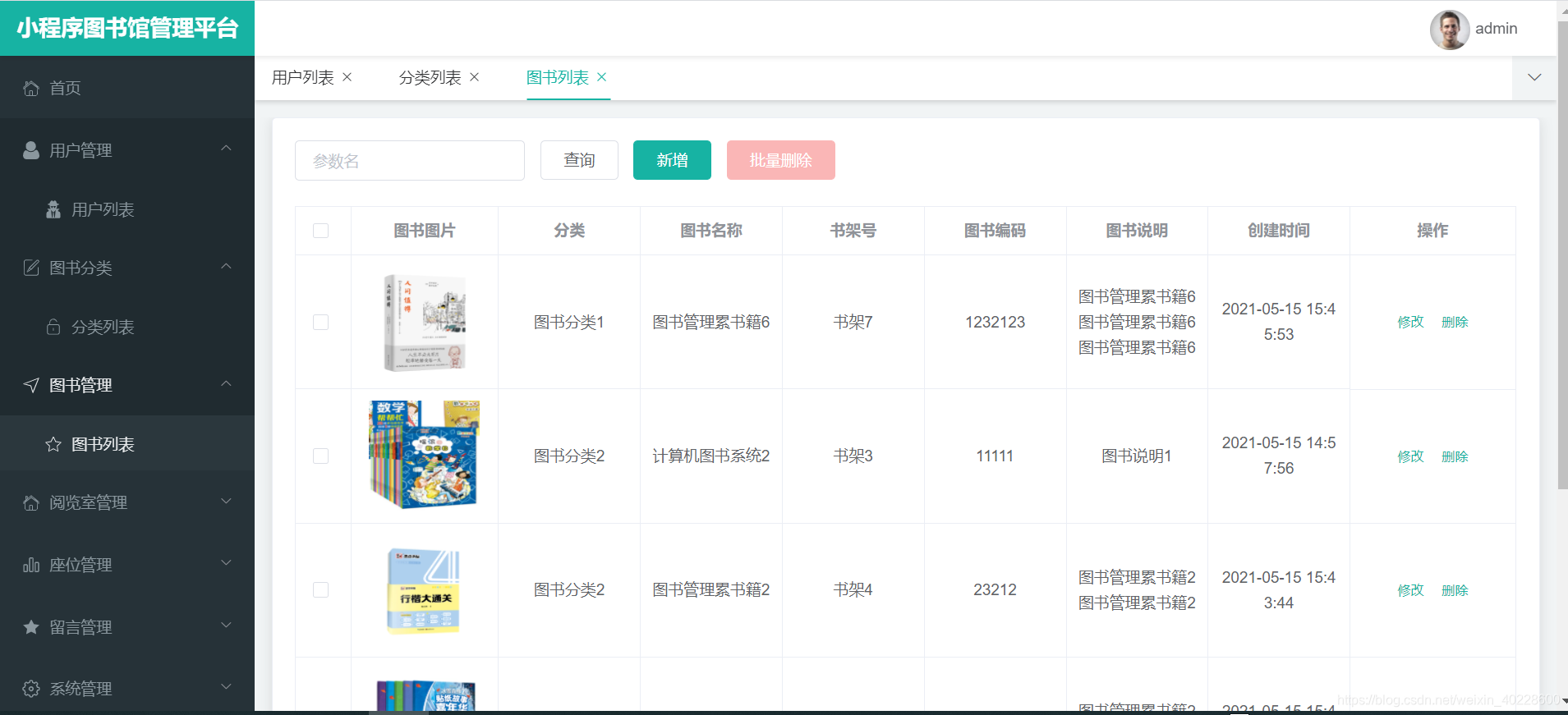Click the home icon beside 首页
Screen dimensions: 1568x715
coord(31,88)
